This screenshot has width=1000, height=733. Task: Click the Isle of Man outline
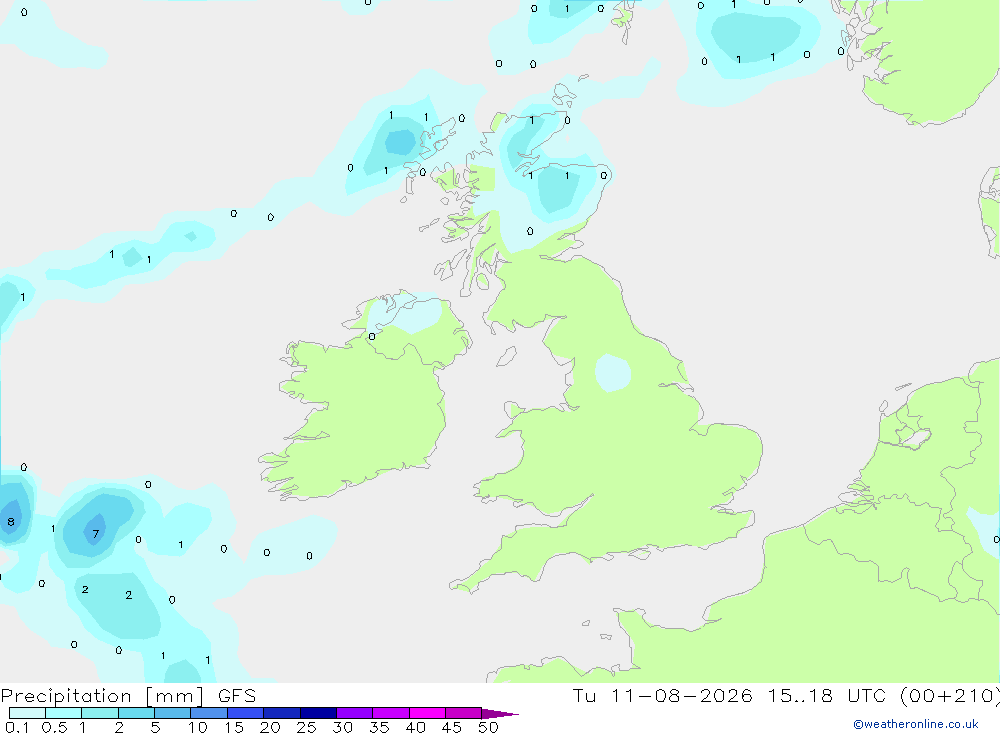click(506, 356)
